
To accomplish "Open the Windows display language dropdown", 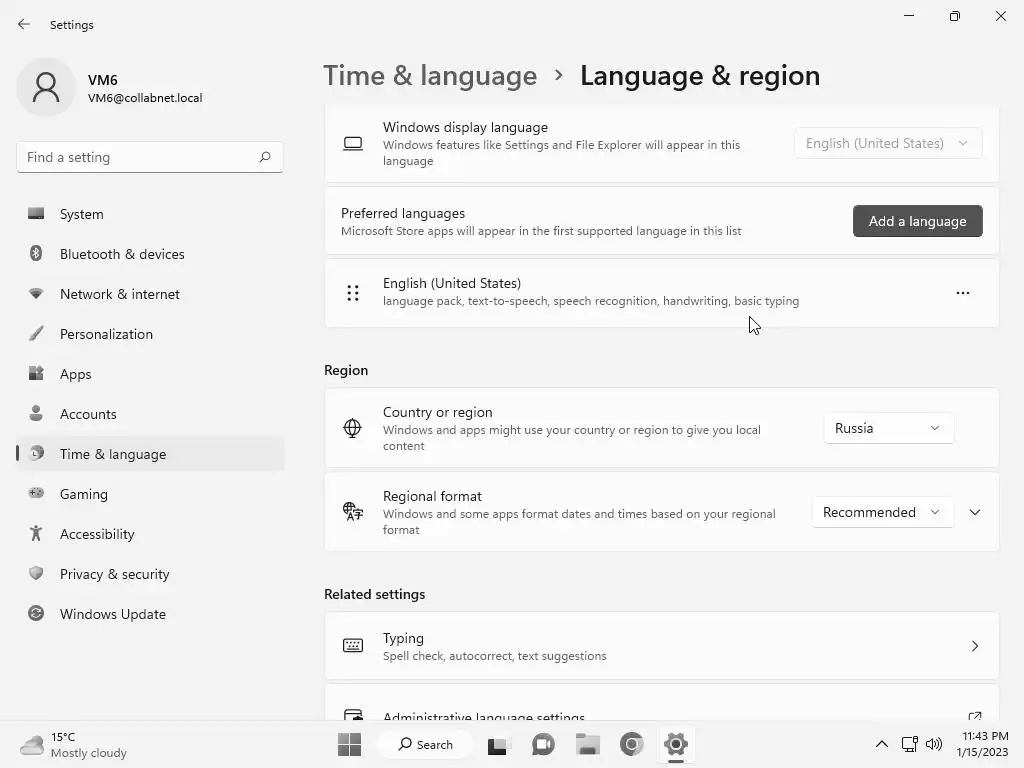I will [x=888, y=143].
